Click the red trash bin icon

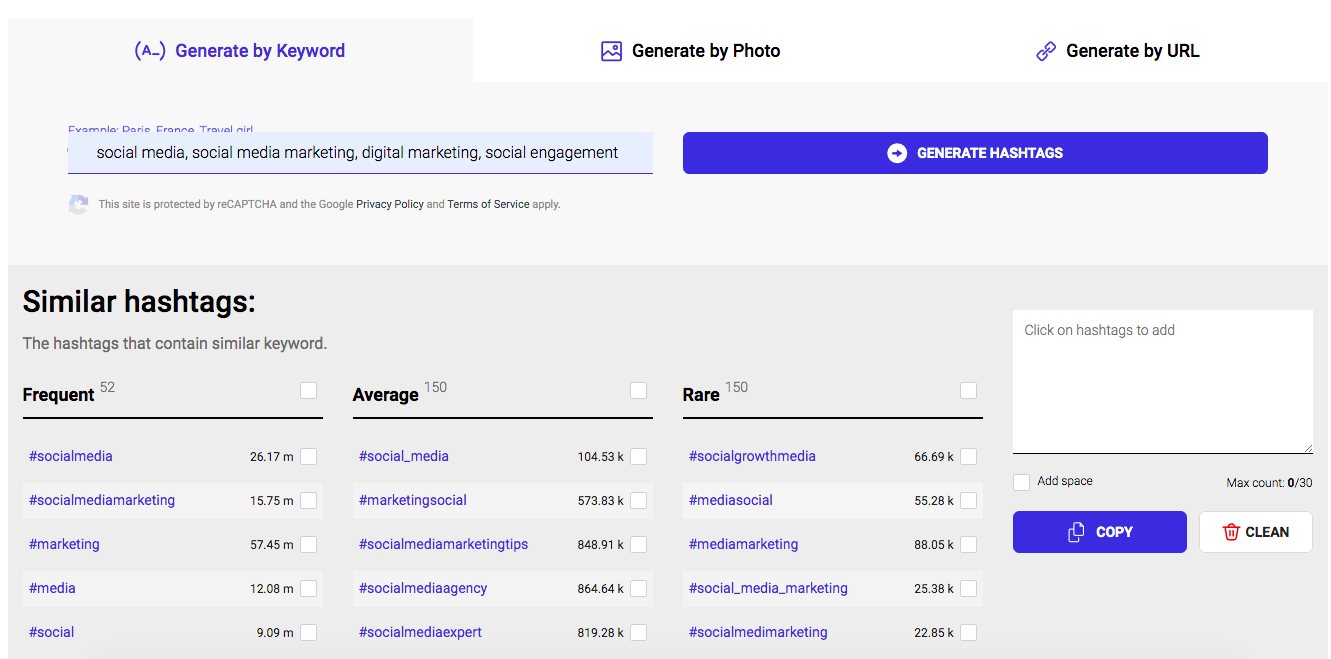pos(1231,532)
